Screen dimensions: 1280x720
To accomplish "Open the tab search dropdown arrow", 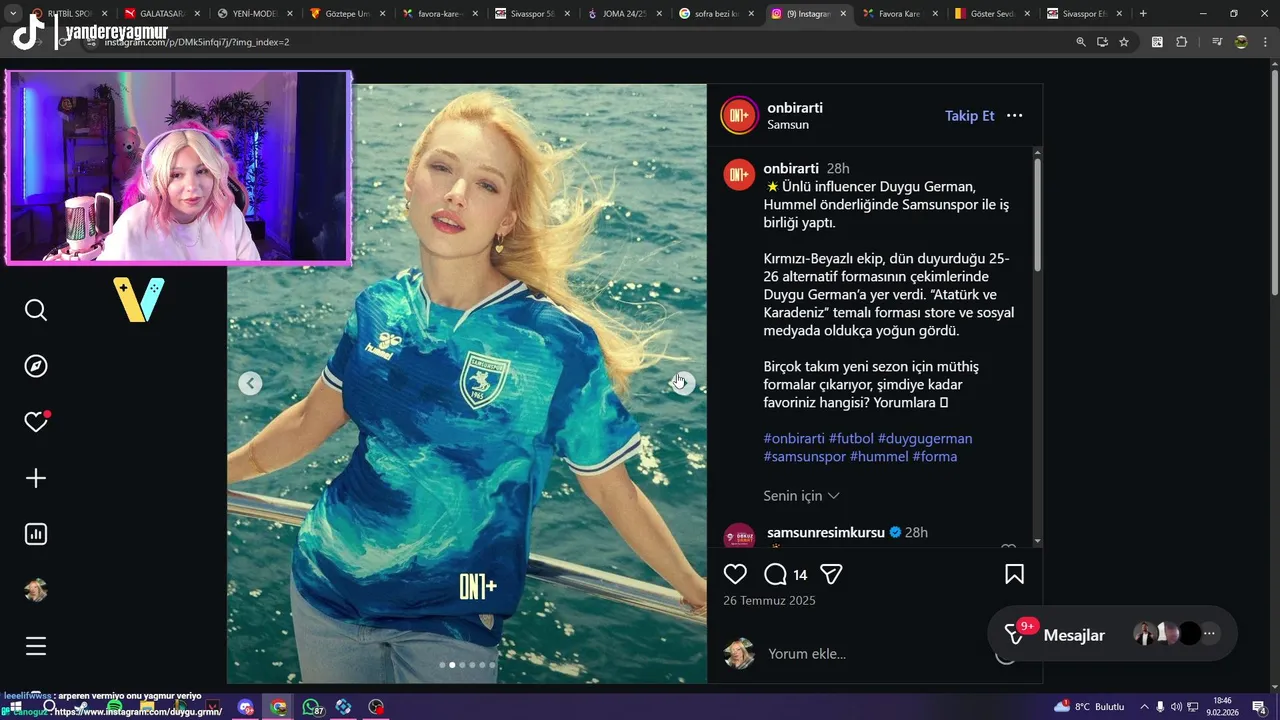I will tap(13, 14).
